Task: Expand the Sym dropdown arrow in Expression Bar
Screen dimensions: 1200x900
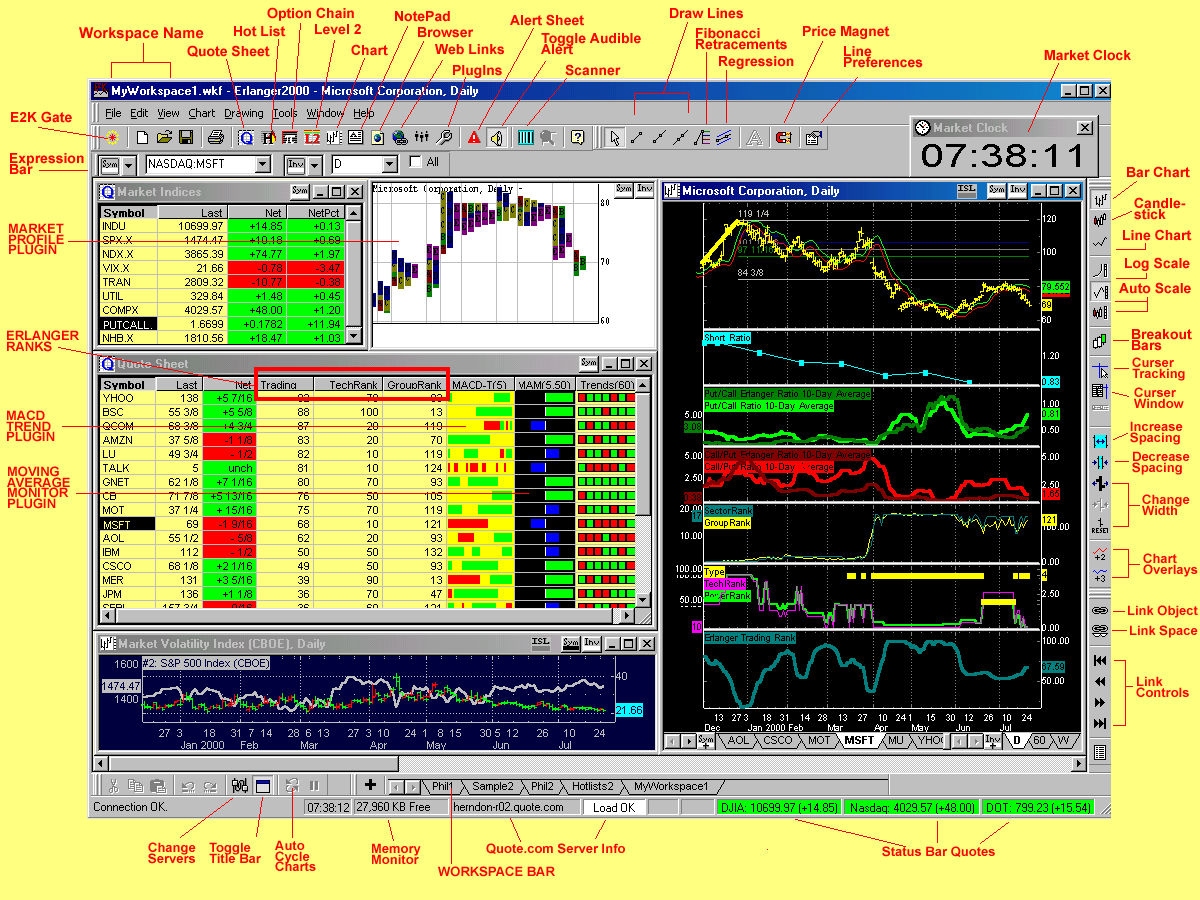Action: click(129, 164)
